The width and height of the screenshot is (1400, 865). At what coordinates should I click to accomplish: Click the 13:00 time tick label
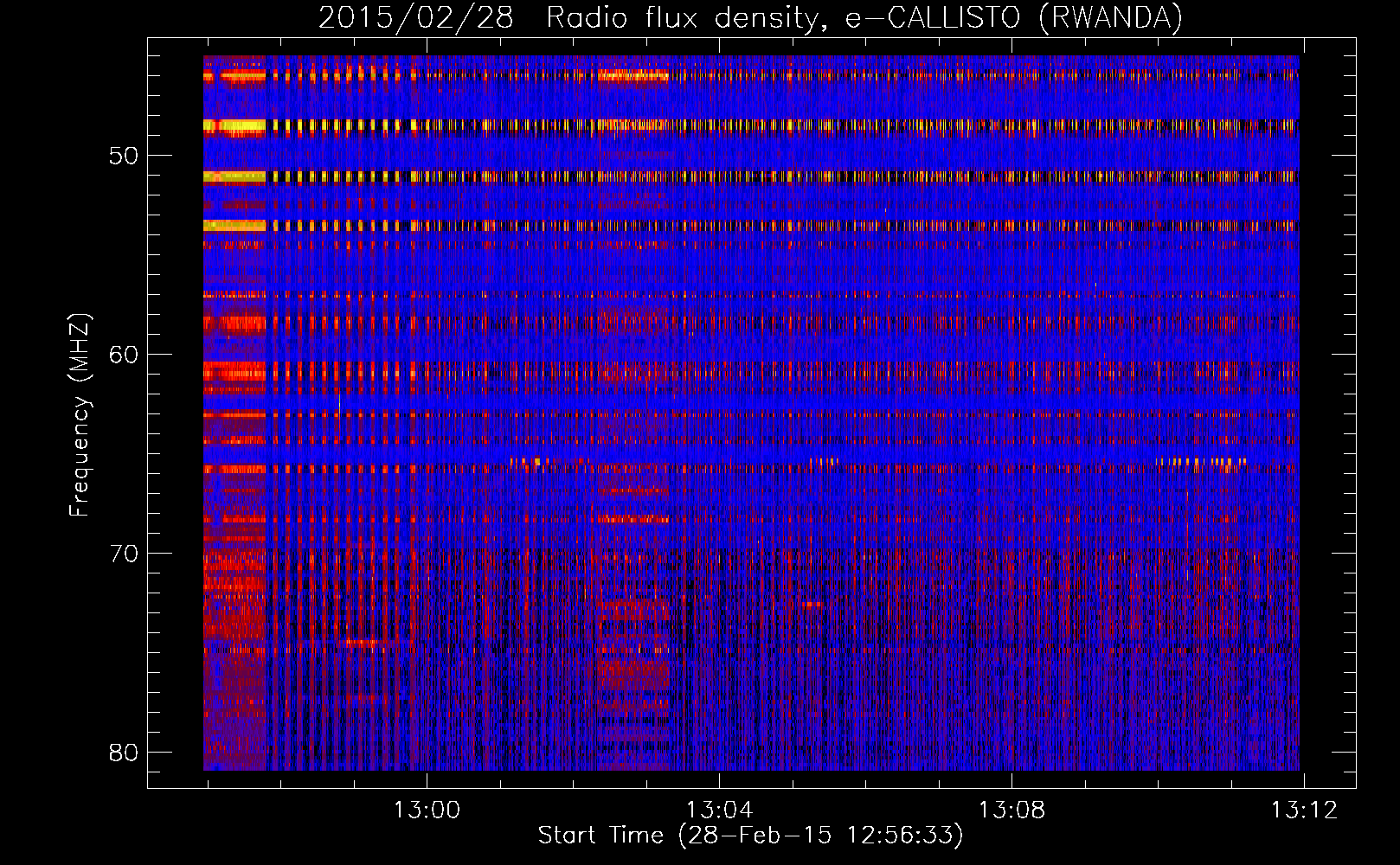pos(427,811)
